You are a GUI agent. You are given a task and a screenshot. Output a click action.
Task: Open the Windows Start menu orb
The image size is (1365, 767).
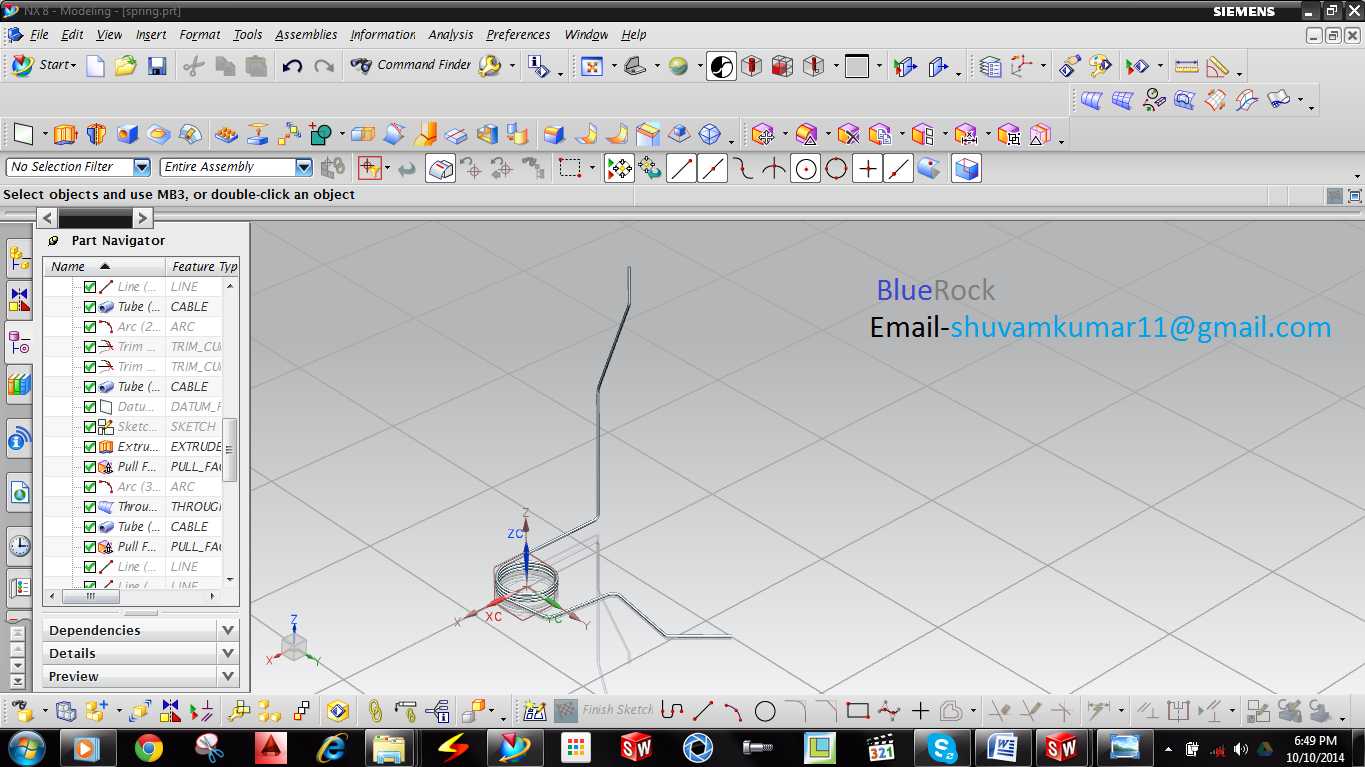coord(25,748)
